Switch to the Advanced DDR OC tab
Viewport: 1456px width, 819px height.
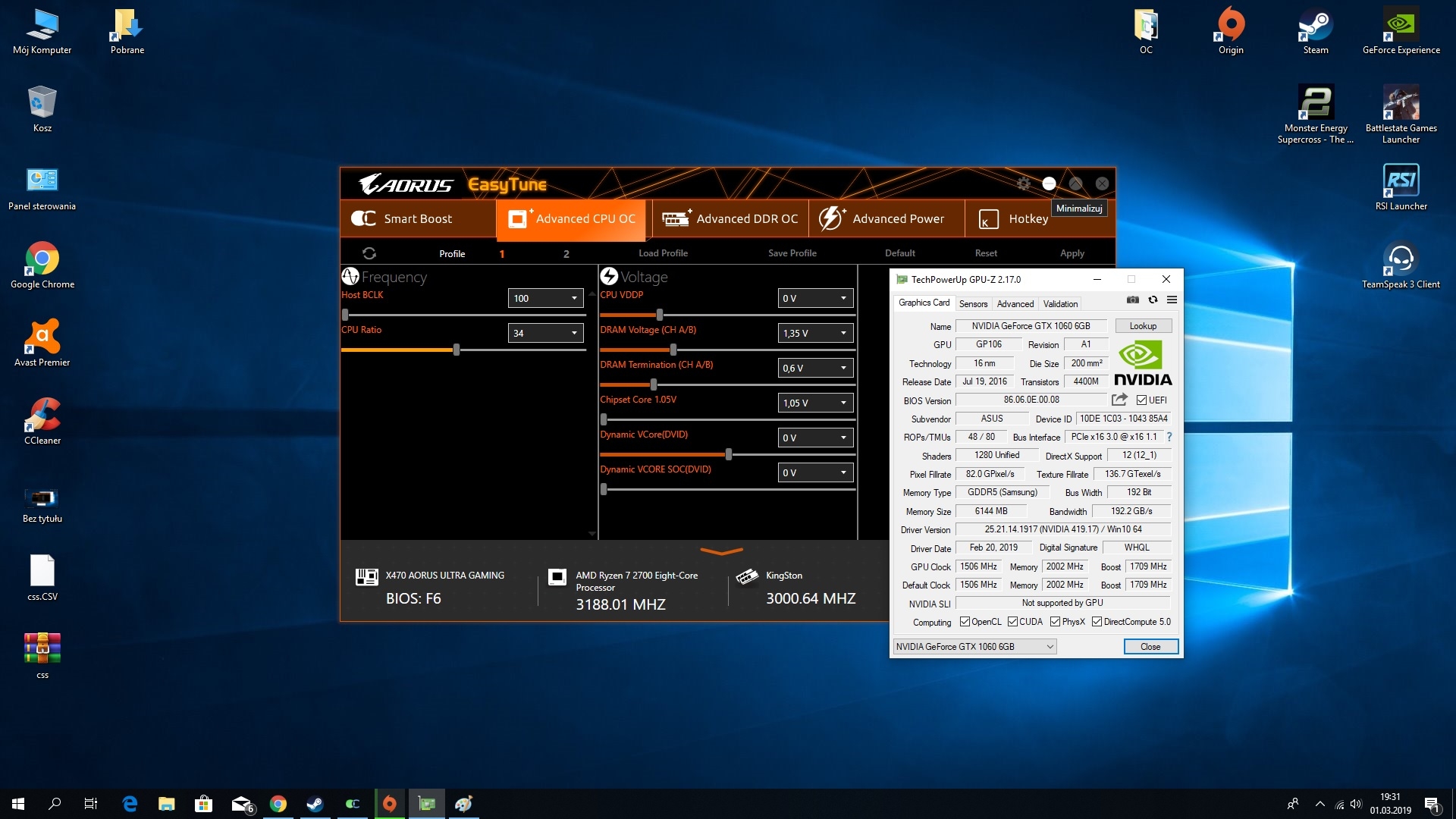tap(730, 218)
